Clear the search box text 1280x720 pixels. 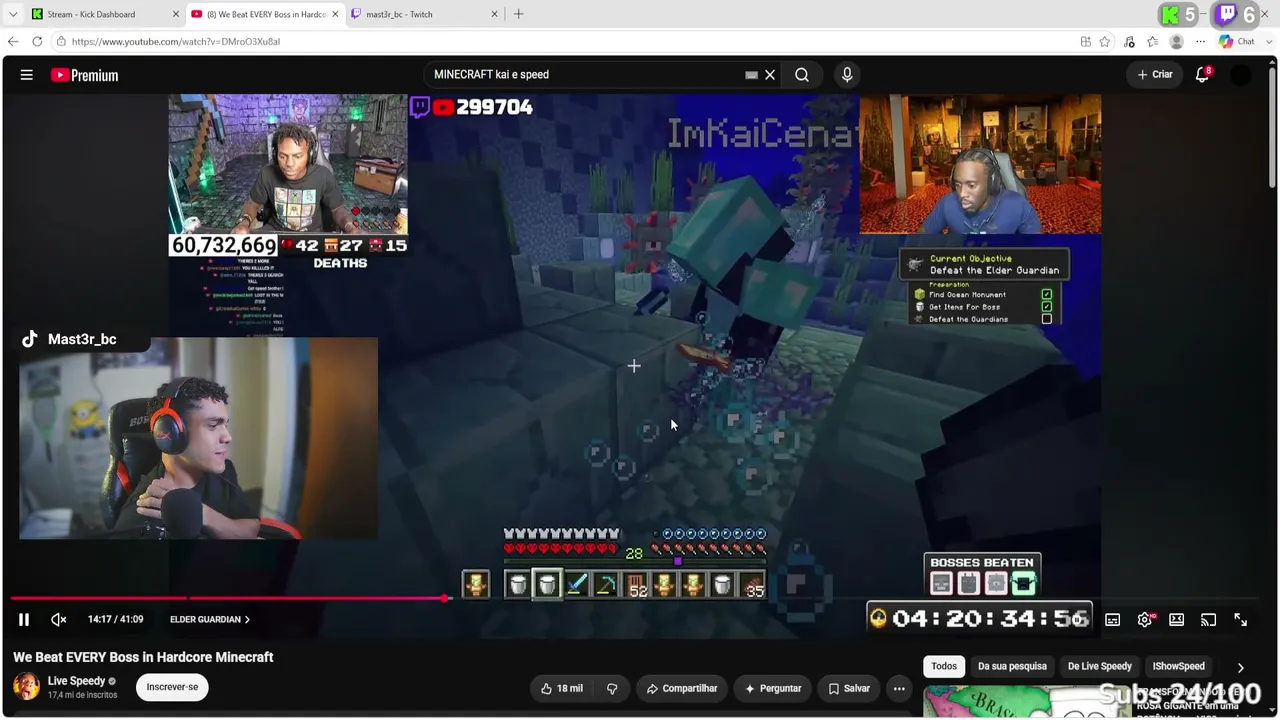point(770,75)
